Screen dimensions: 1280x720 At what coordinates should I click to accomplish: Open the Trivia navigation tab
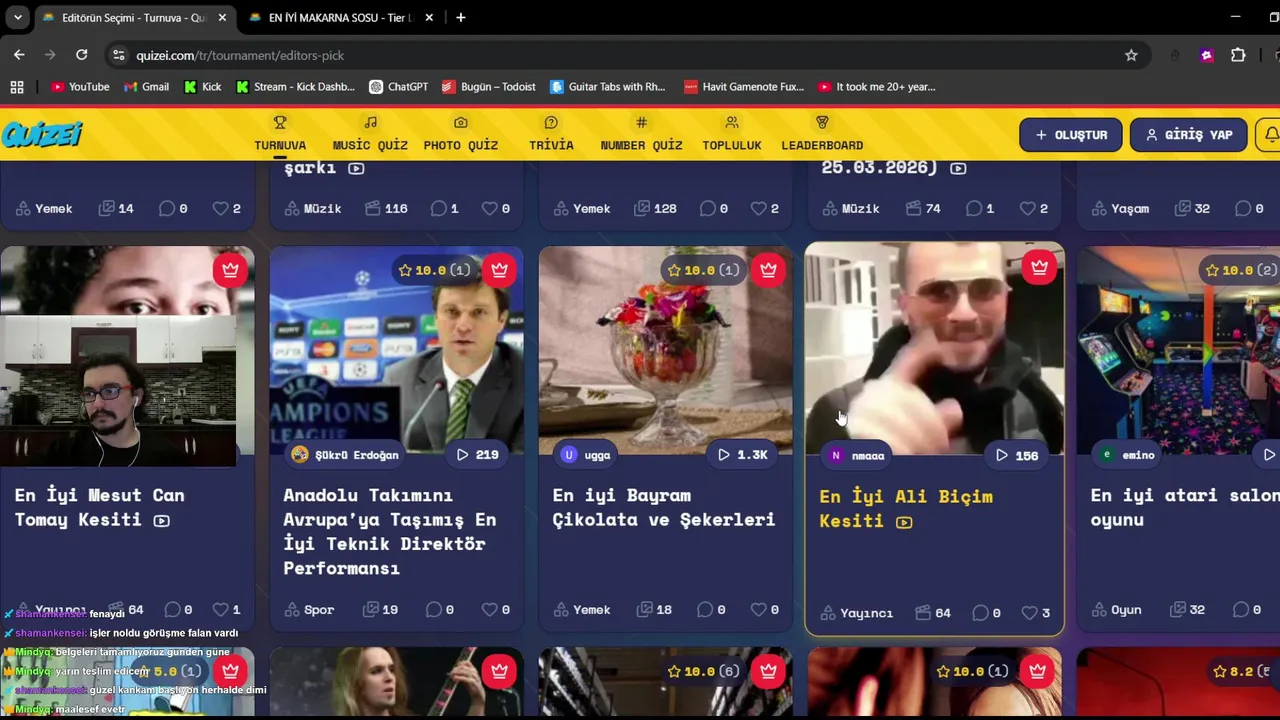click(551, 134)
